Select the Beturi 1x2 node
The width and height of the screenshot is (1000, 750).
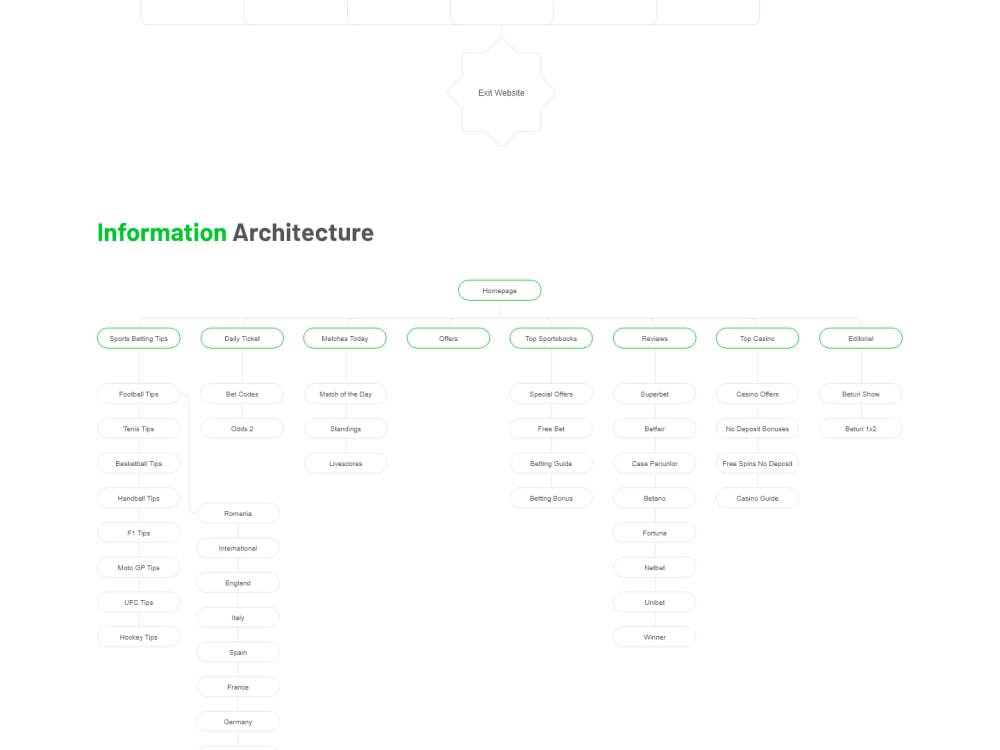(x=860, y=428)
